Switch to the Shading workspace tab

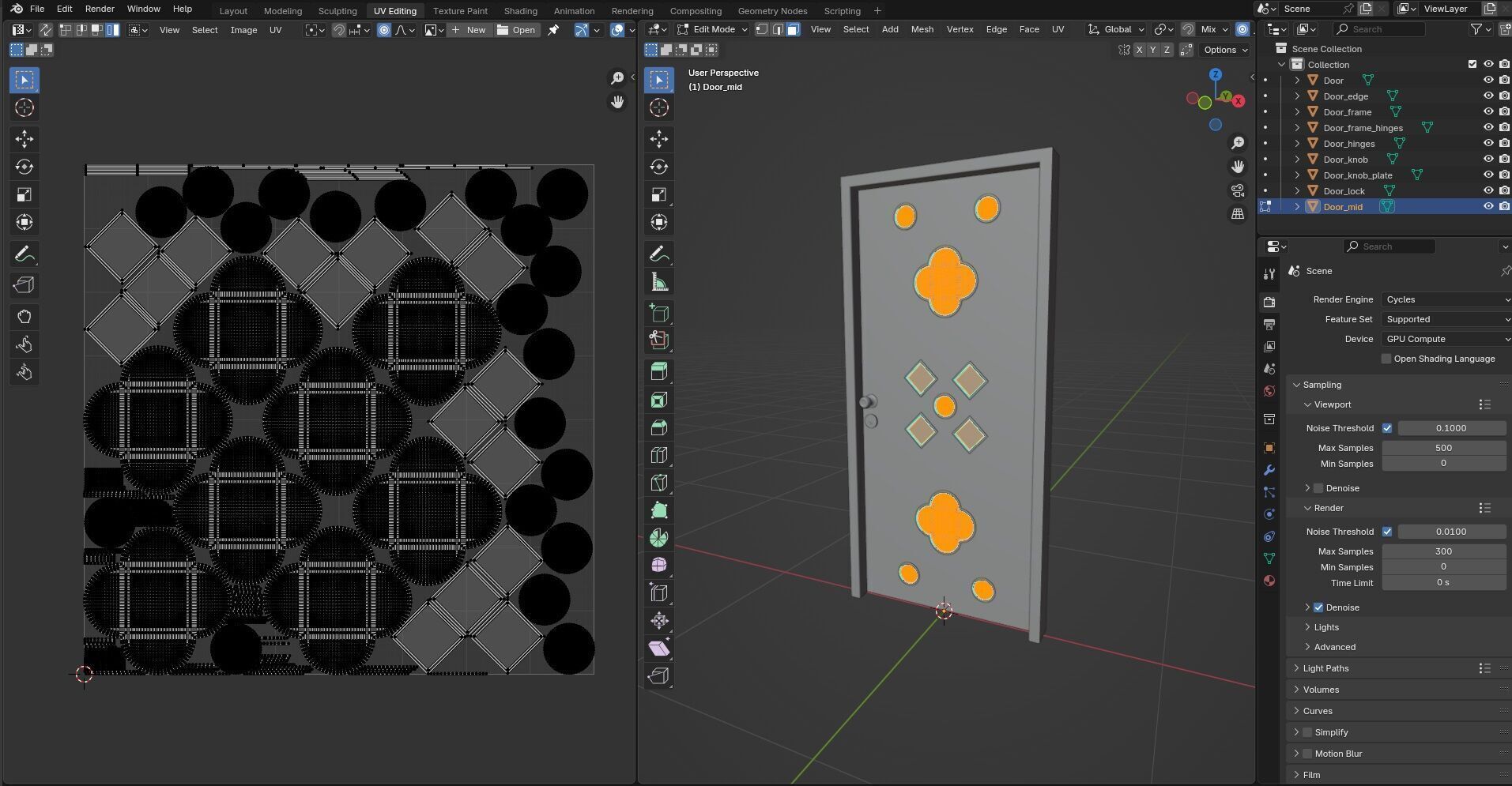pos(520,11)
